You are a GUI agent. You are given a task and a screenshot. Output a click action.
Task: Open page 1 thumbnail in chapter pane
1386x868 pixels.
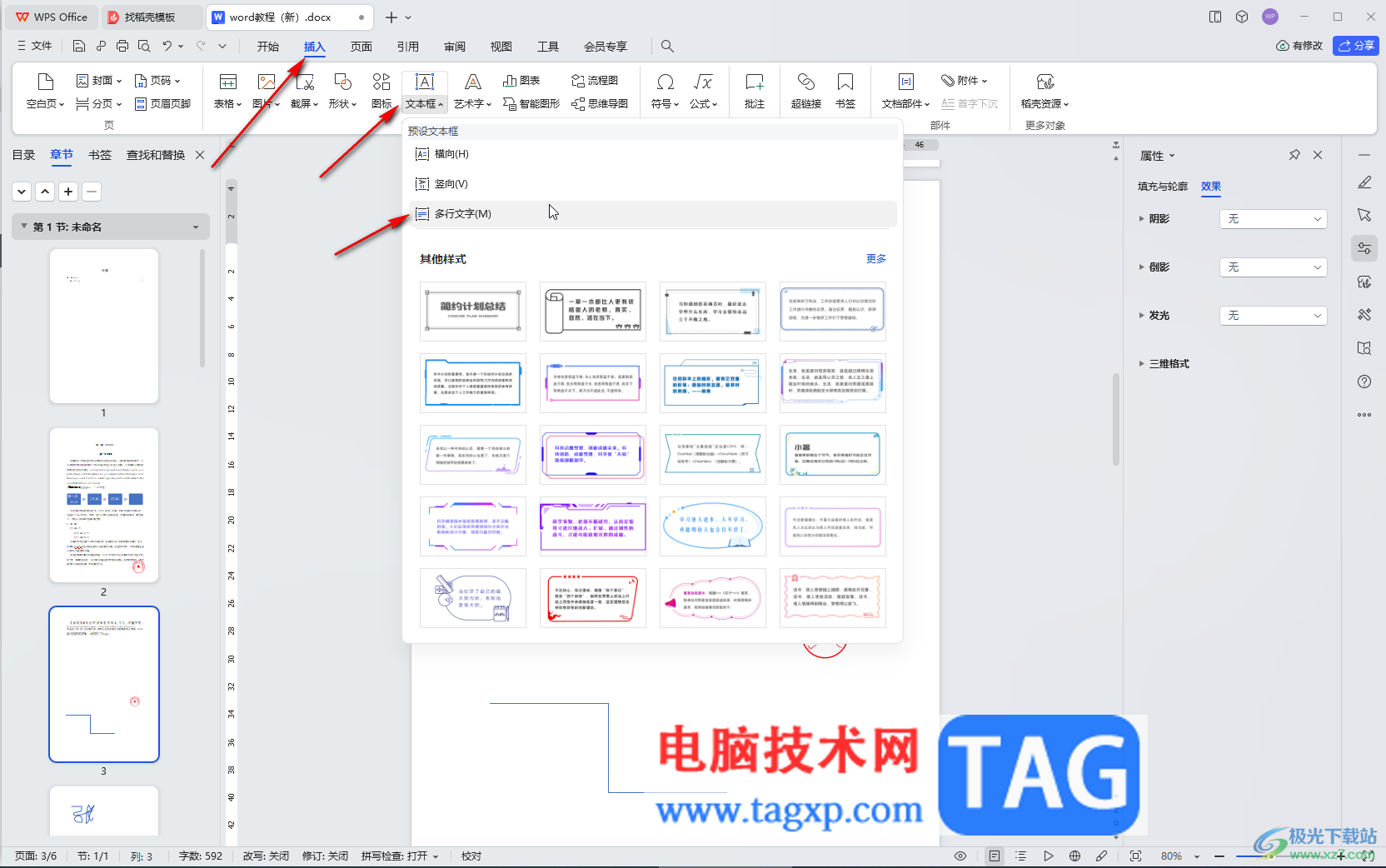pos(103,326)
